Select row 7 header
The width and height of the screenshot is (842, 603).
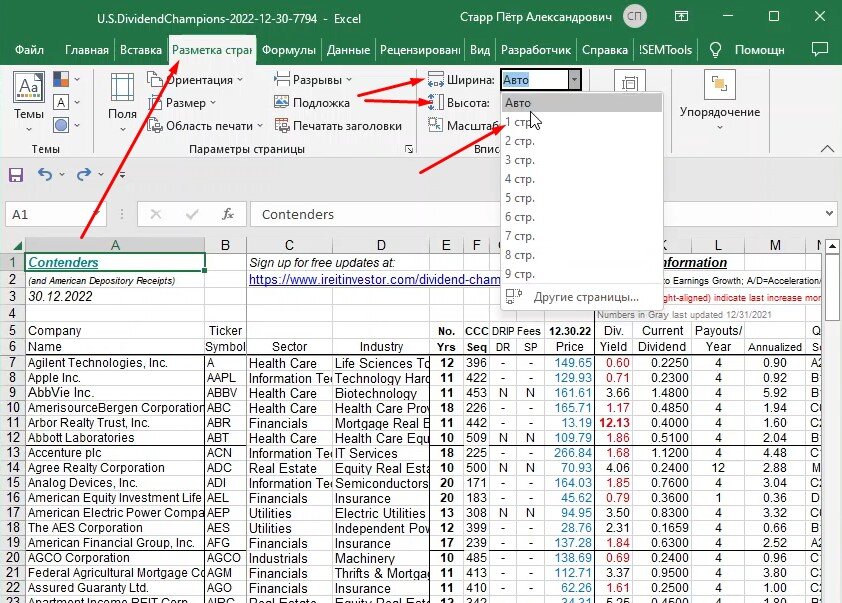(x=13, y=363)
